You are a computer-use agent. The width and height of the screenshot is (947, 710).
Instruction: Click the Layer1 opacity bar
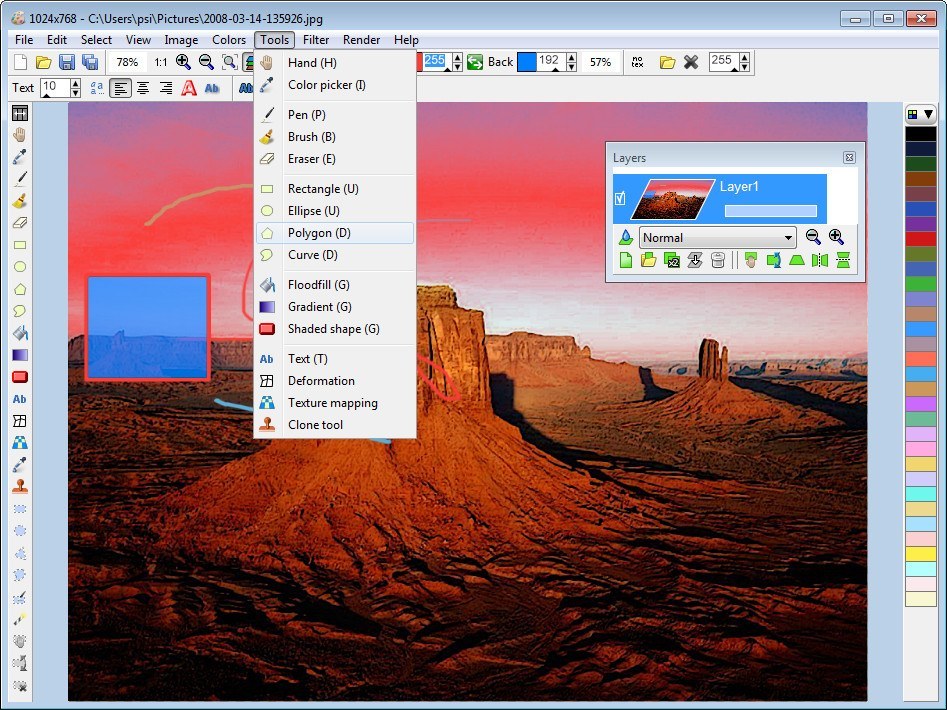click(x=770, y=211)
